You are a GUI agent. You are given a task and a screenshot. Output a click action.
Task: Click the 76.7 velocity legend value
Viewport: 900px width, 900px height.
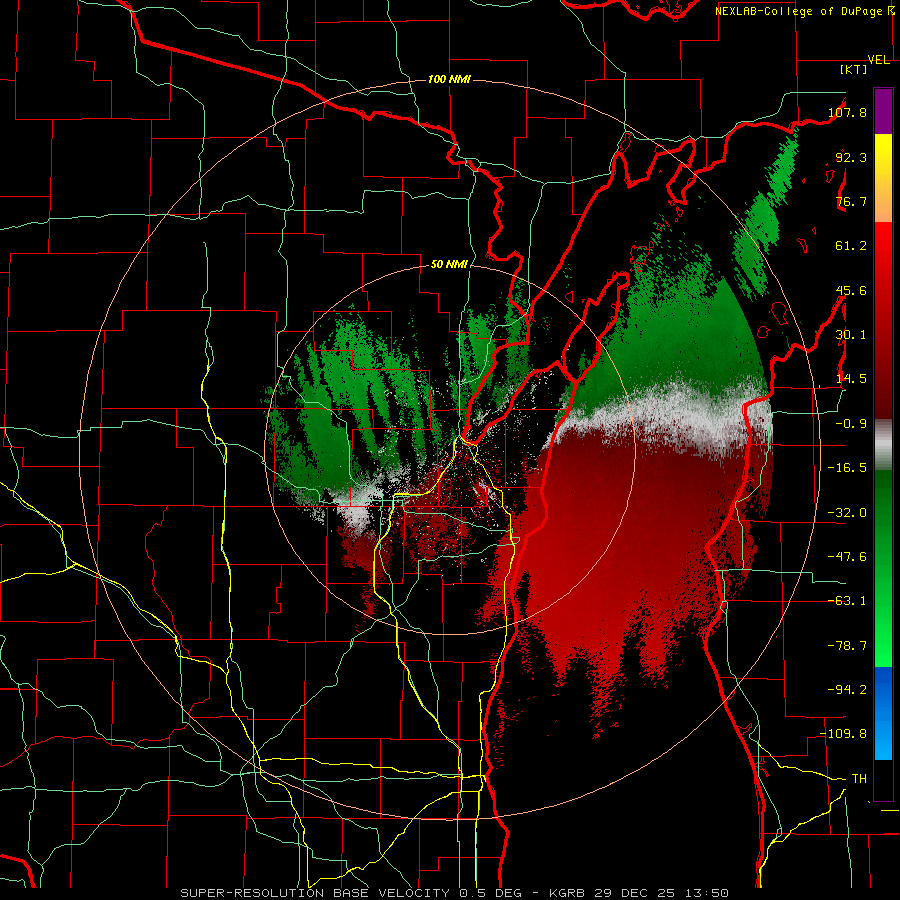pyautogui.click(x=851, y=201)
